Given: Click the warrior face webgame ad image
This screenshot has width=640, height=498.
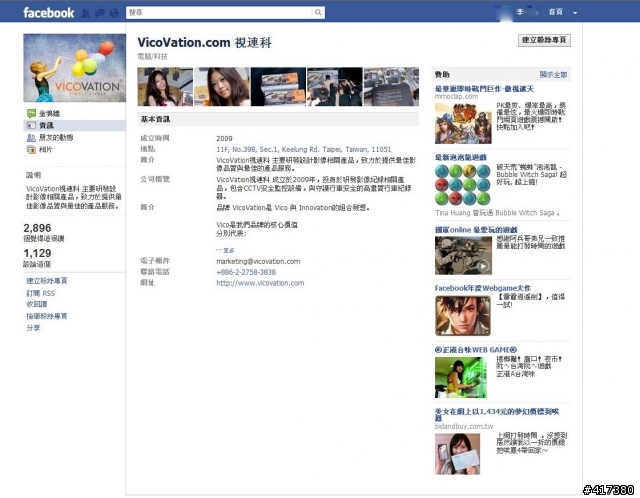Looking at the screenshot, I should [x=463, y=316].
